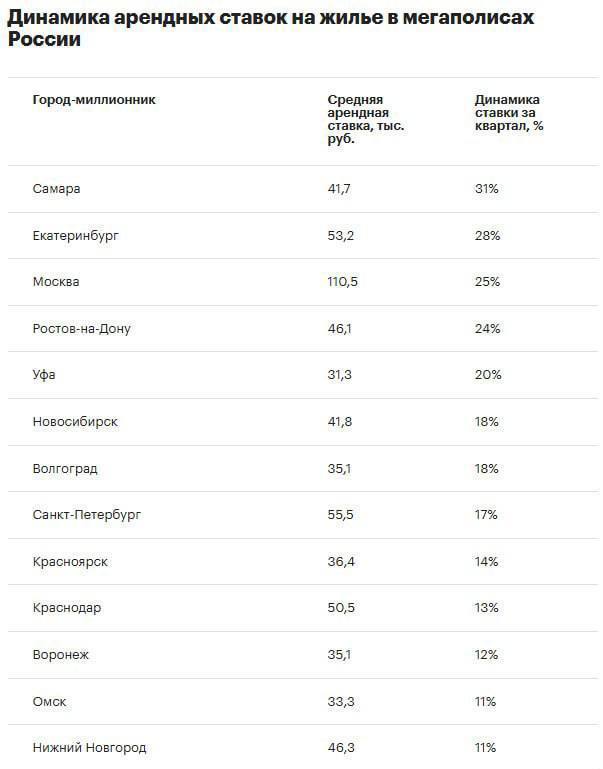
Task: Click Краснодар rent value 50,5
Action: point(341,608)
